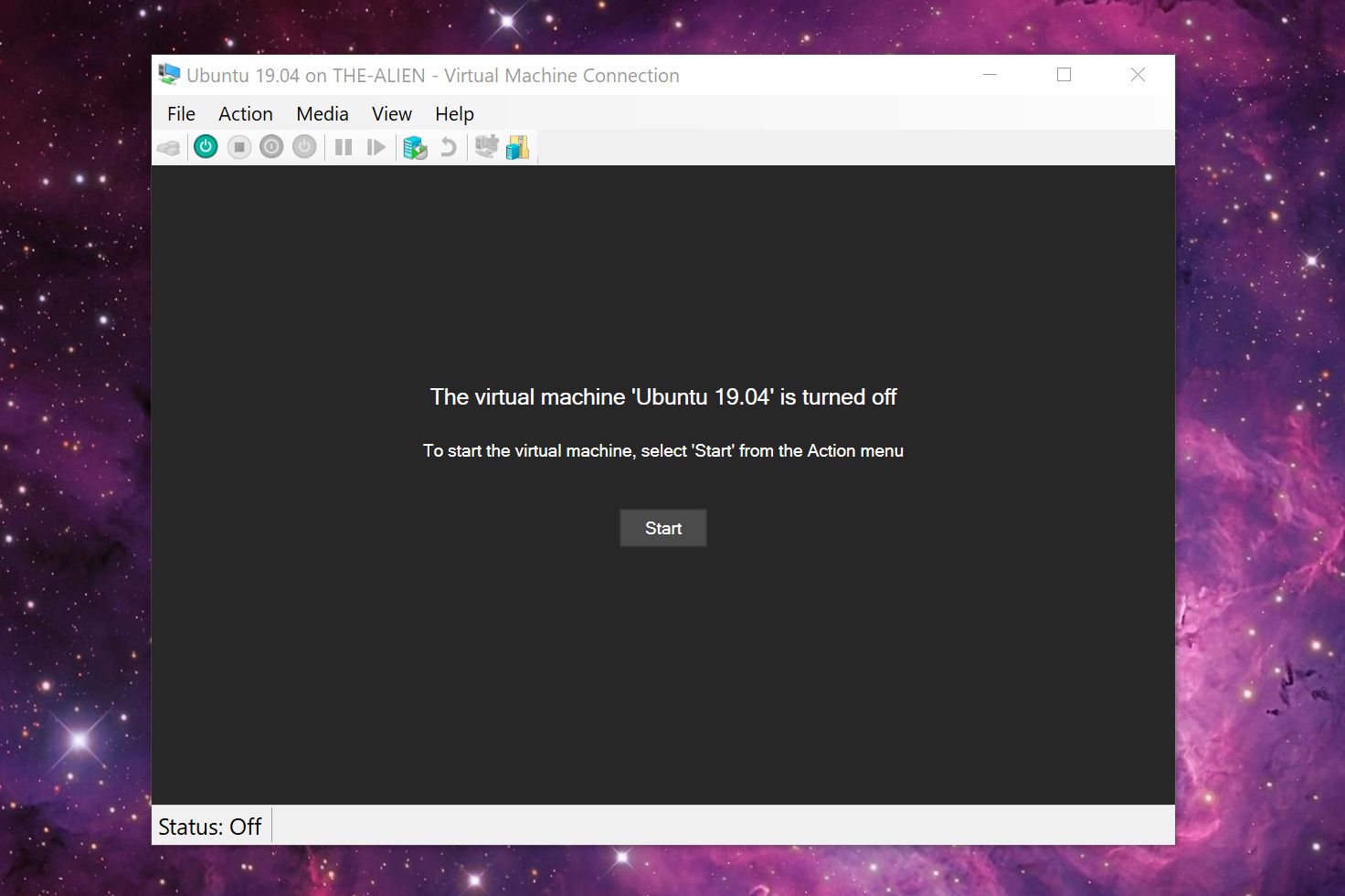Click the Start button in the VM screen
This screenshot has width=1345, height=896.
coord(663,528)
